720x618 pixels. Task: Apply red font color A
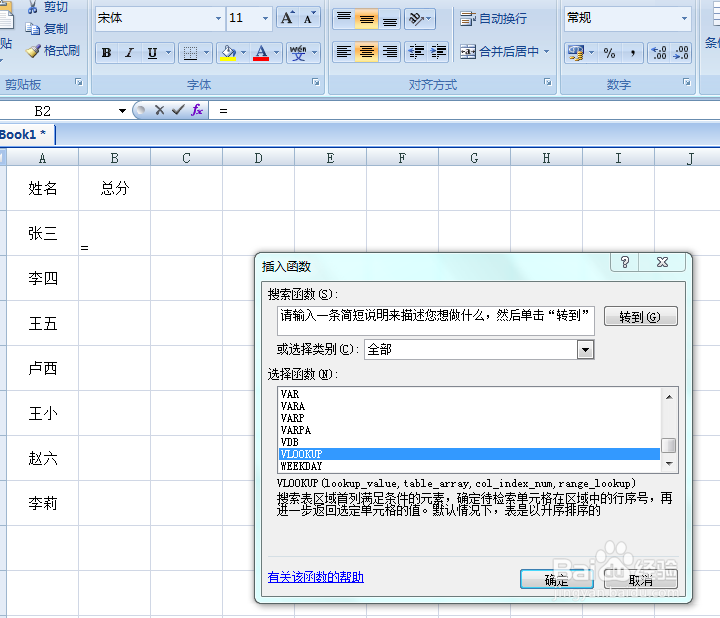point(261,53)
